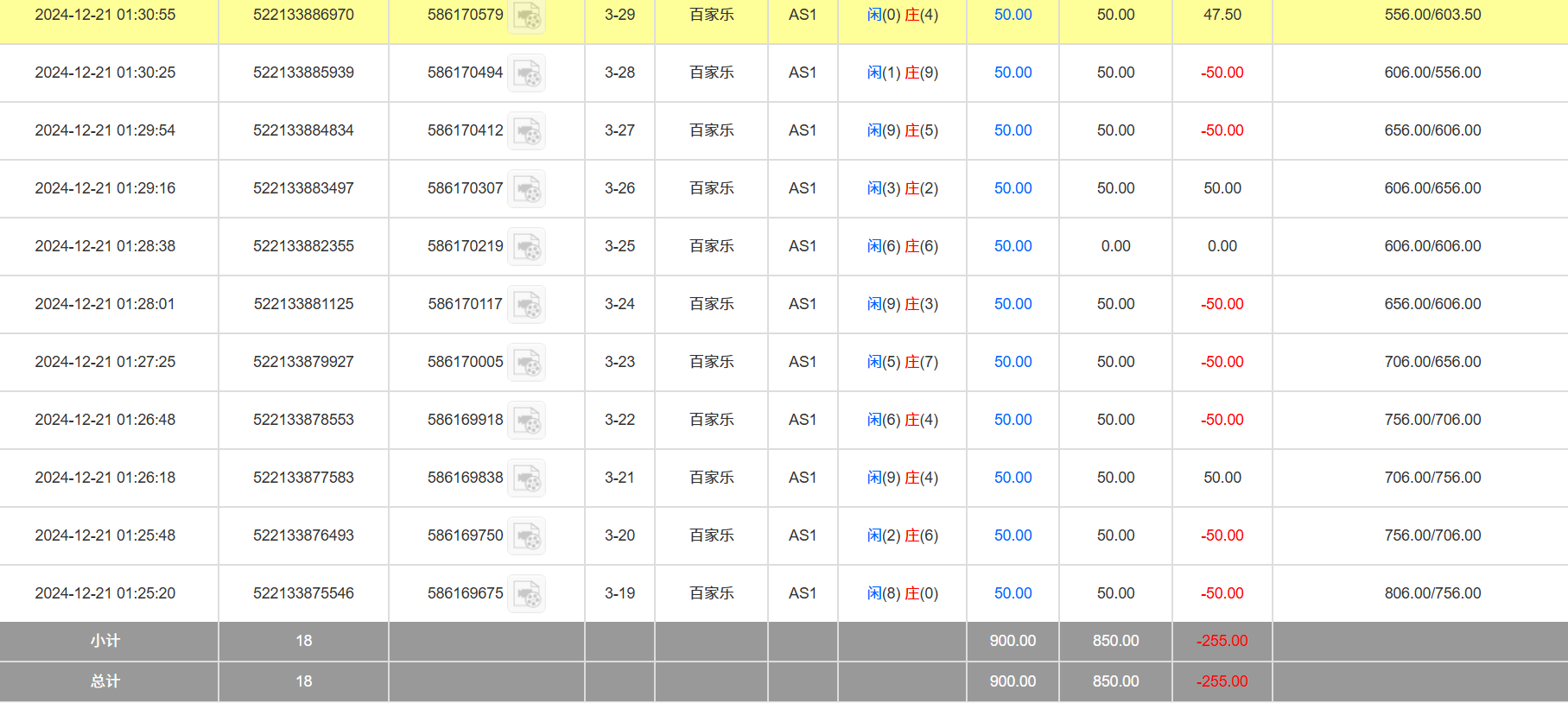
Task: Open result 闲(6) 庄(6) tie details
Action: tap(902, 246)
